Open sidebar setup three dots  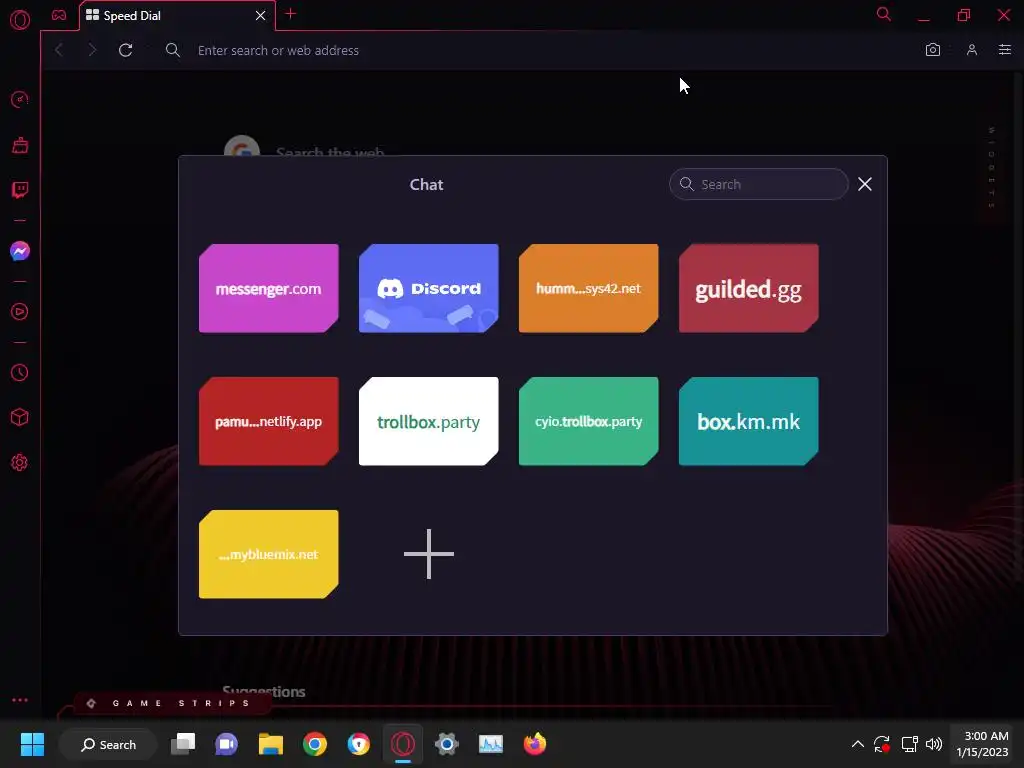click(x=20, y=699)
